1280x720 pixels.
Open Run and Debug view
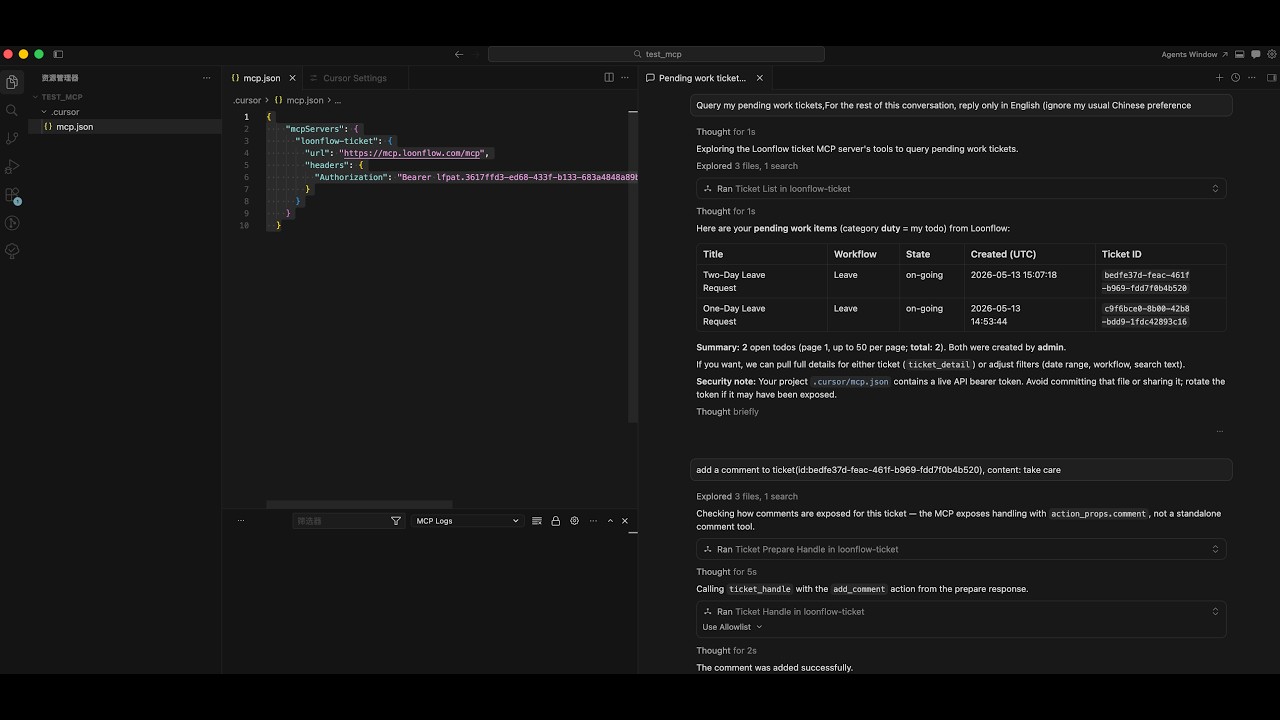click(12, 167)
